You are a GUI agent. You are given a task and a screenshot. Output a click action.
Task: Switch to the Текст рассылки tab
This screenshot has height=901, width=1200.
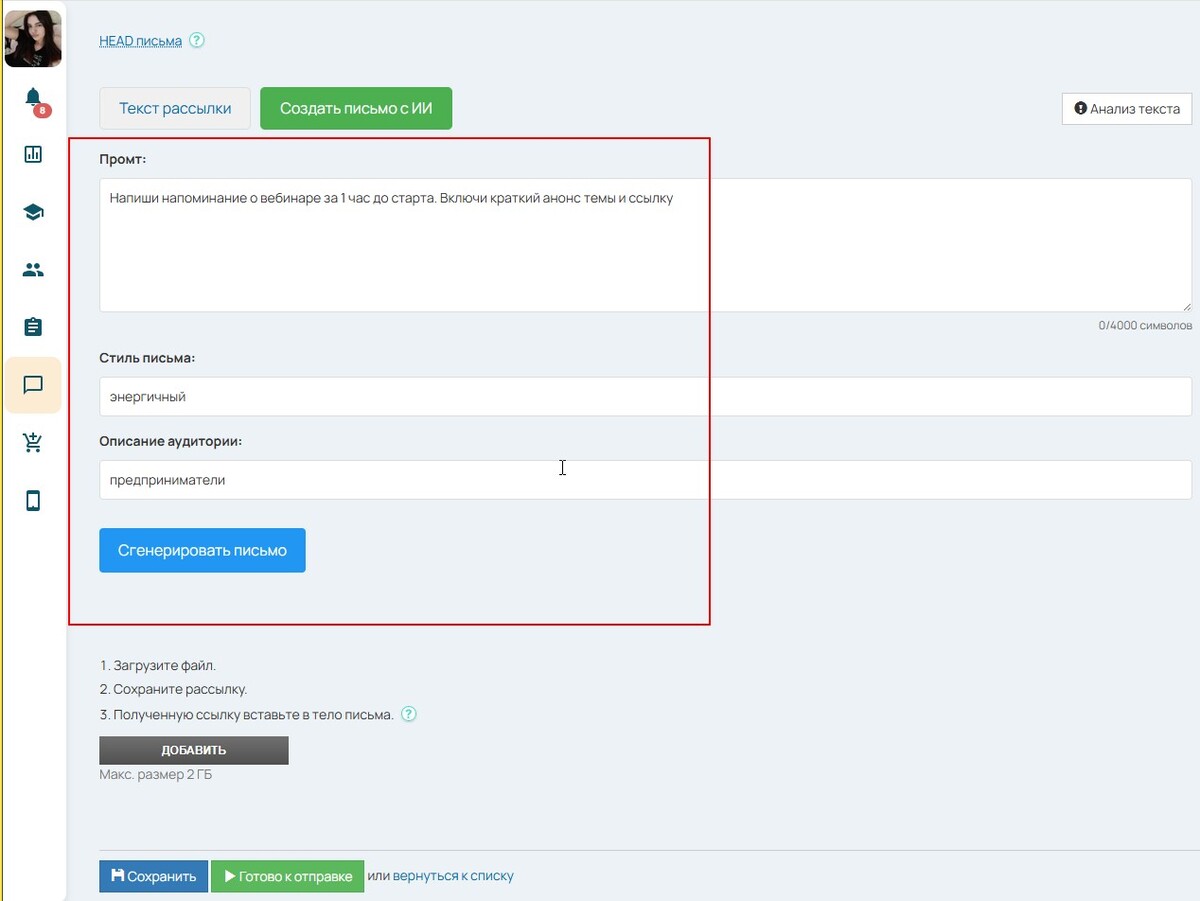click(175, 108)
